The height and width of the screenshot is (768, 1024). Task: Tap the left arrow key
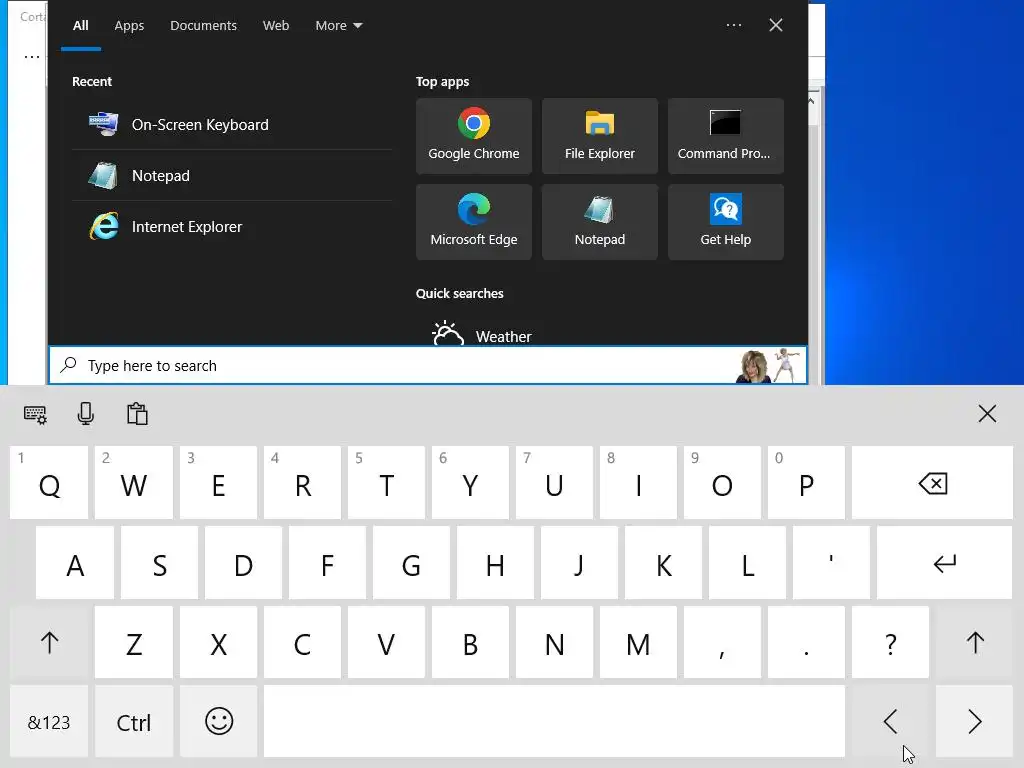click(x=890, y=722)
